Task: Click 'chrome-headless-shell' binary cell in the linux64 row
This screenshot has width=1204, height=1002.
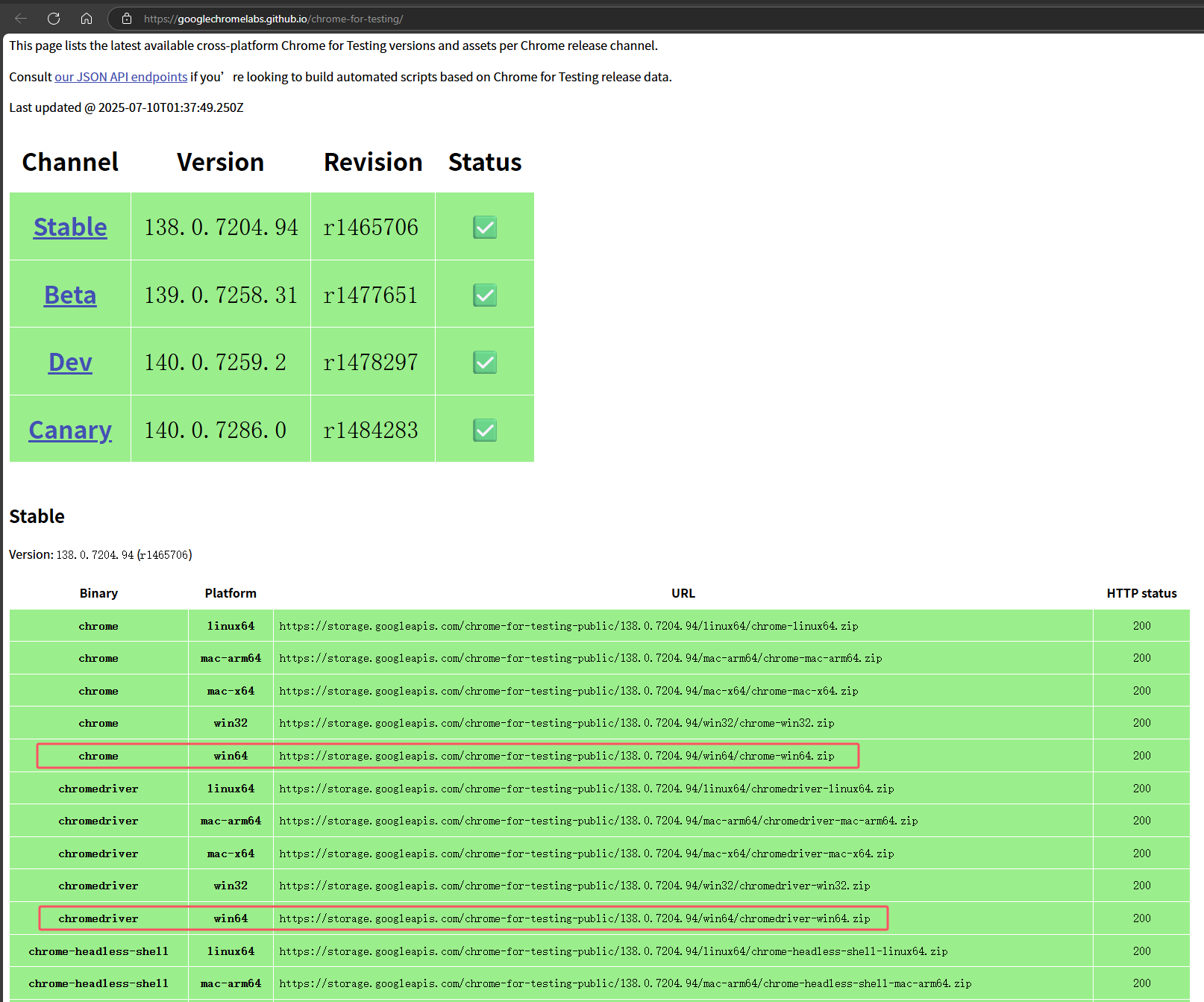Action: pos(98,951)
